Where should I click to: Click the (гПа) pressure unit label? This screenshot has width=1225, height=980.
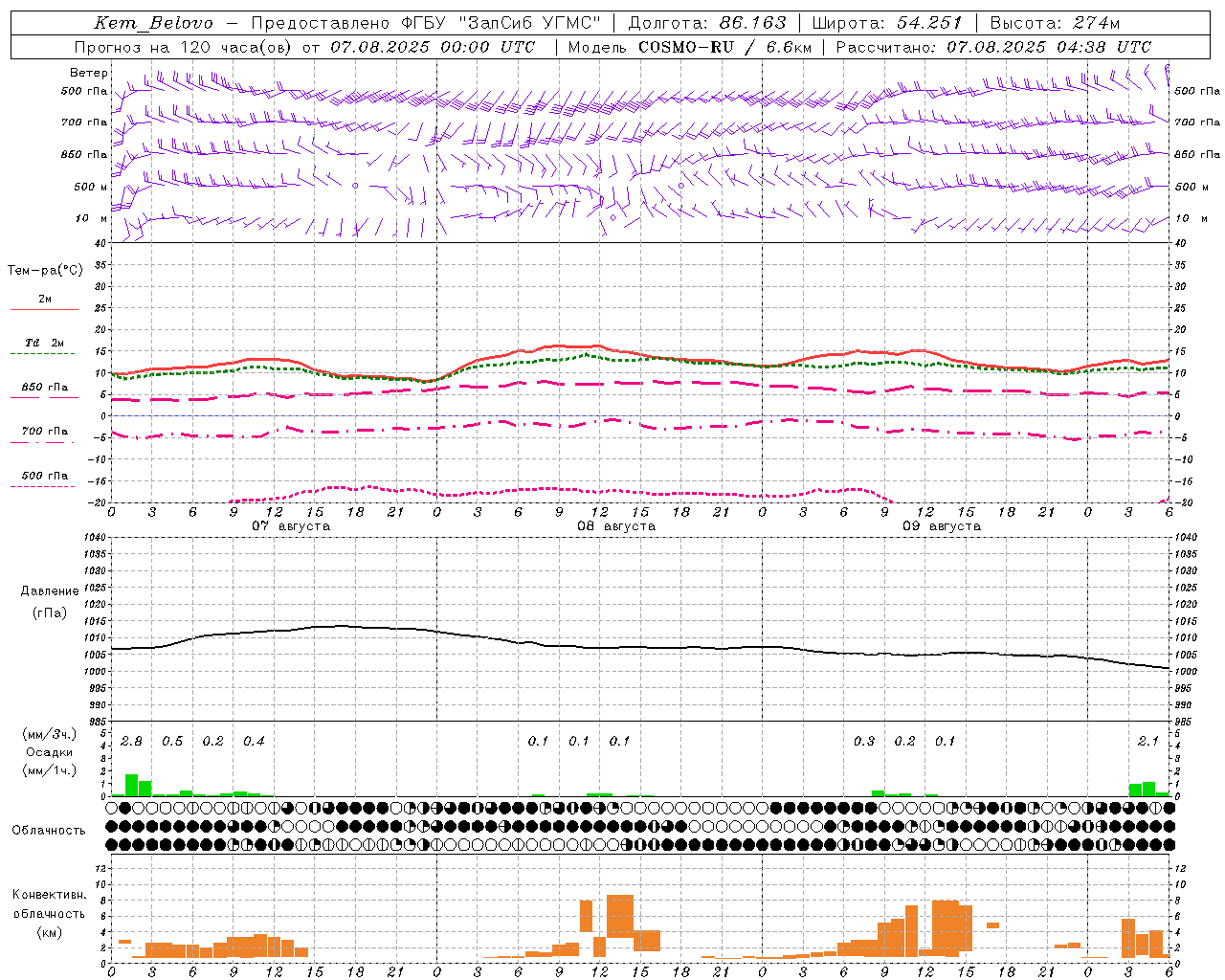point(50,612)
